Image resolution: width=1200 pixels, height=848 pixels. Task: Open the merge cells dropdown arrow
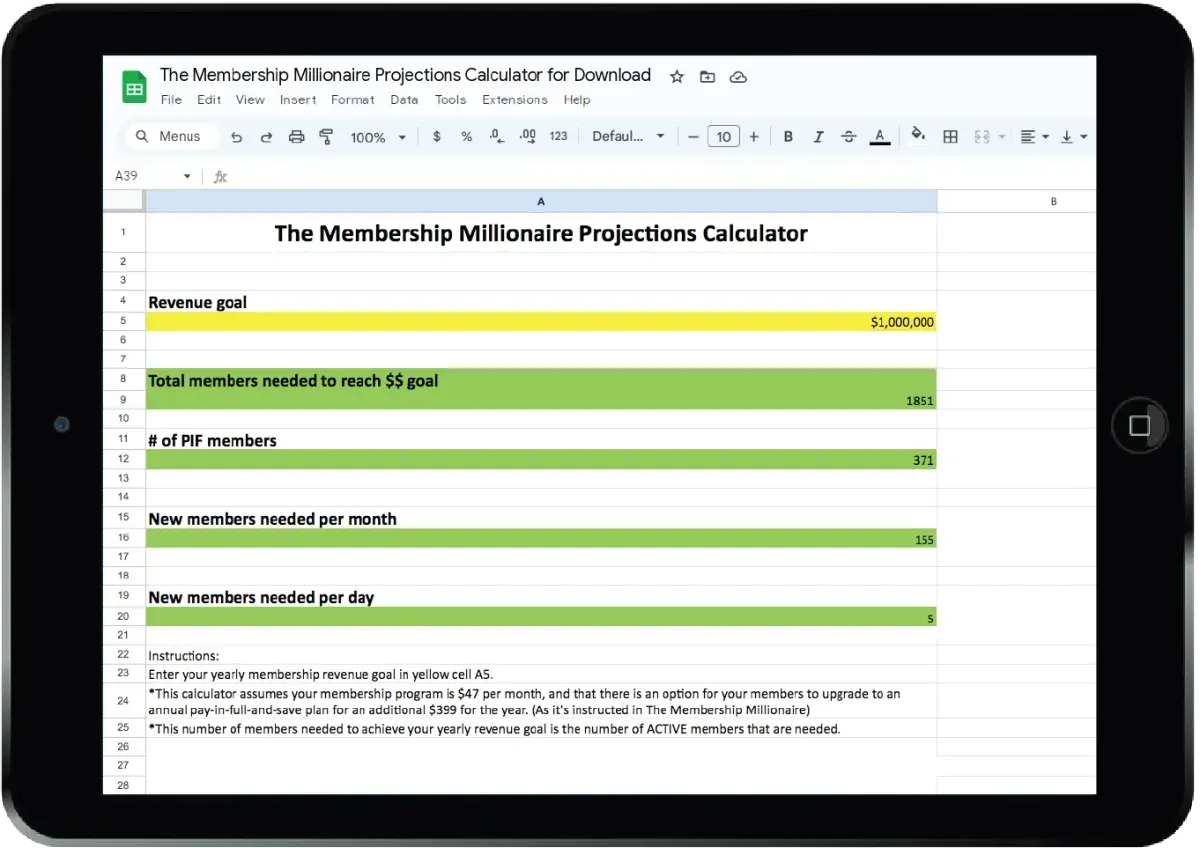1001,137
